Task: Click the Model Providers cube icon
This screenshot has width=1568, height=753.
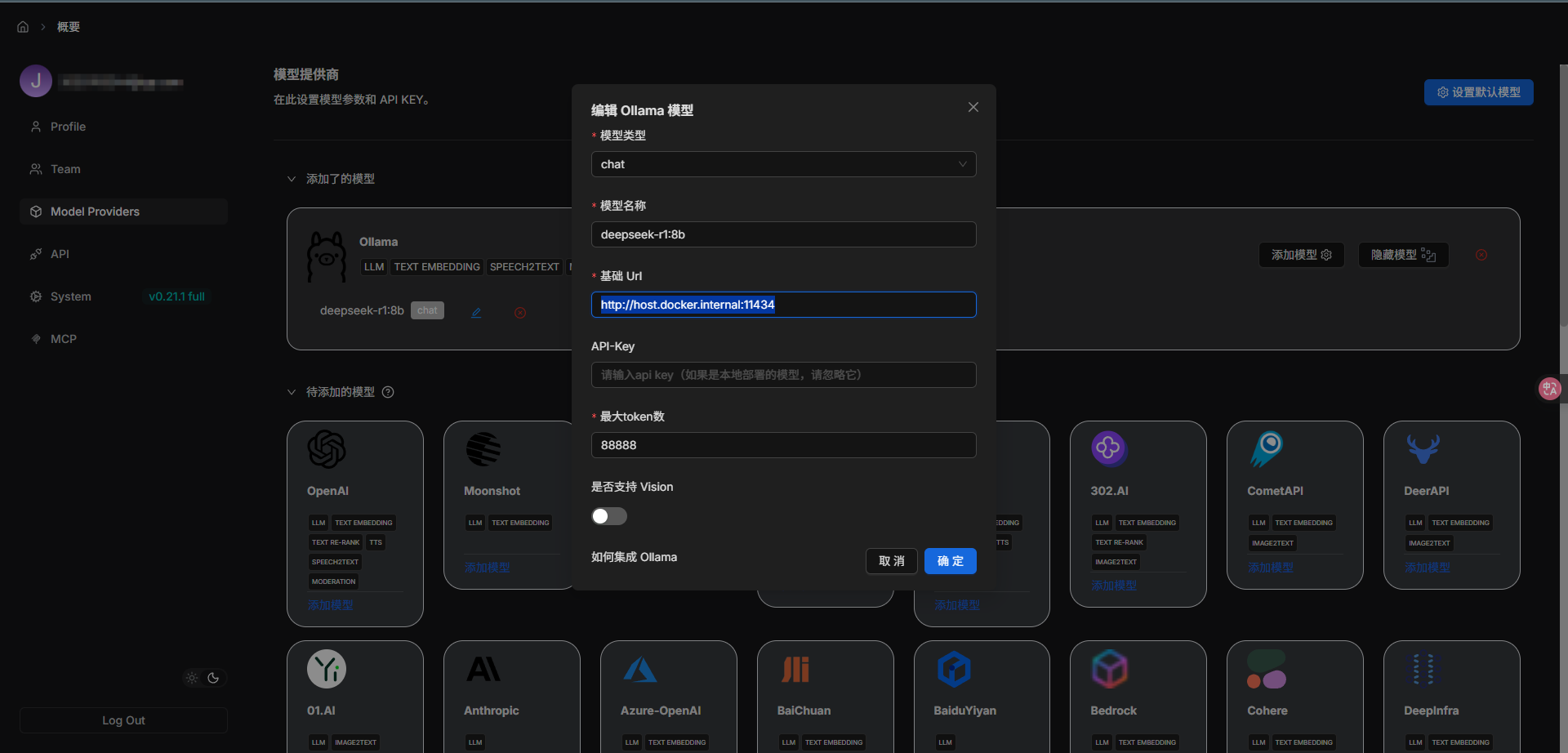Action: 36,212
